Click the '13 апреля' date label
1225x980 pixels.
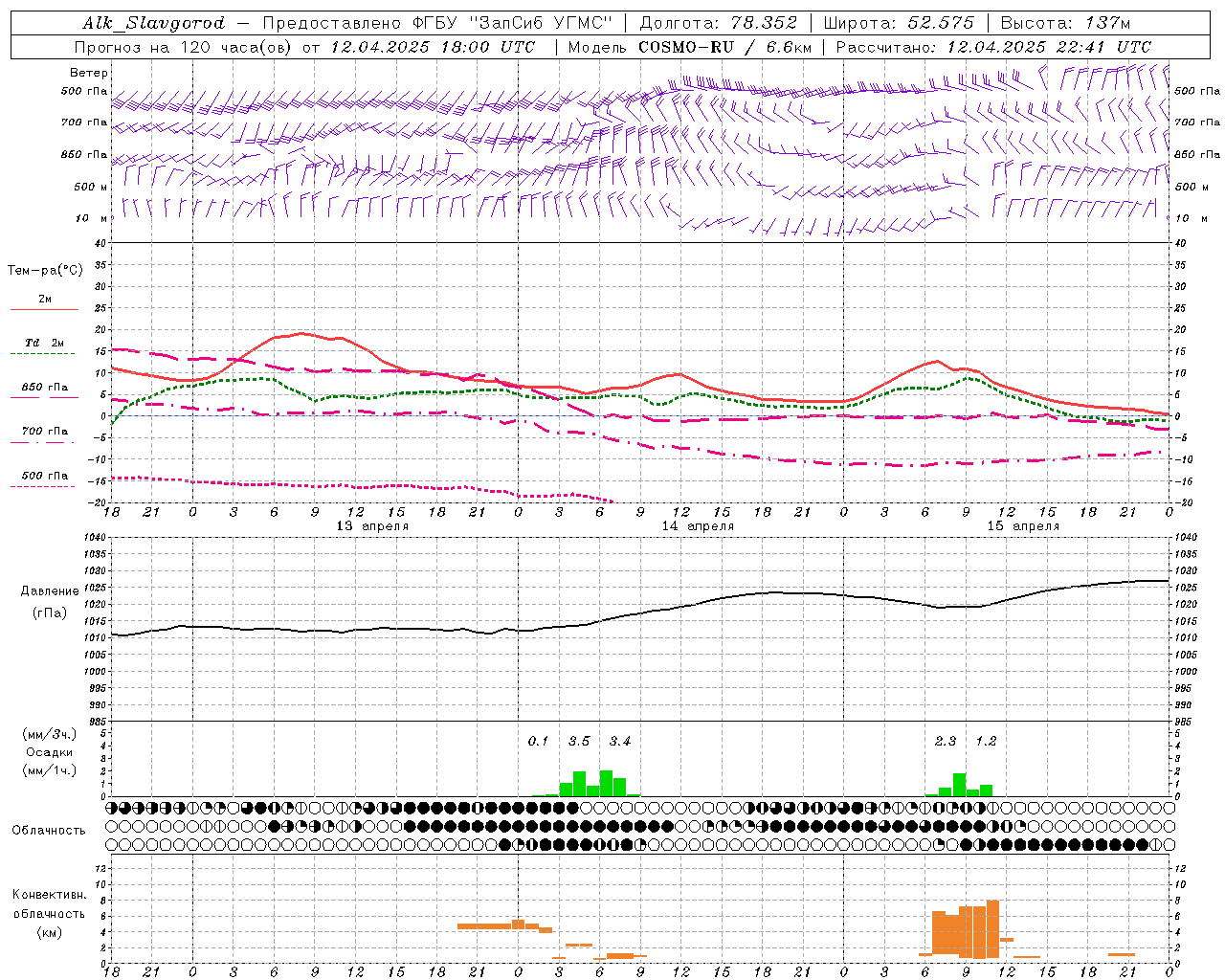click(x=372, y=526)
